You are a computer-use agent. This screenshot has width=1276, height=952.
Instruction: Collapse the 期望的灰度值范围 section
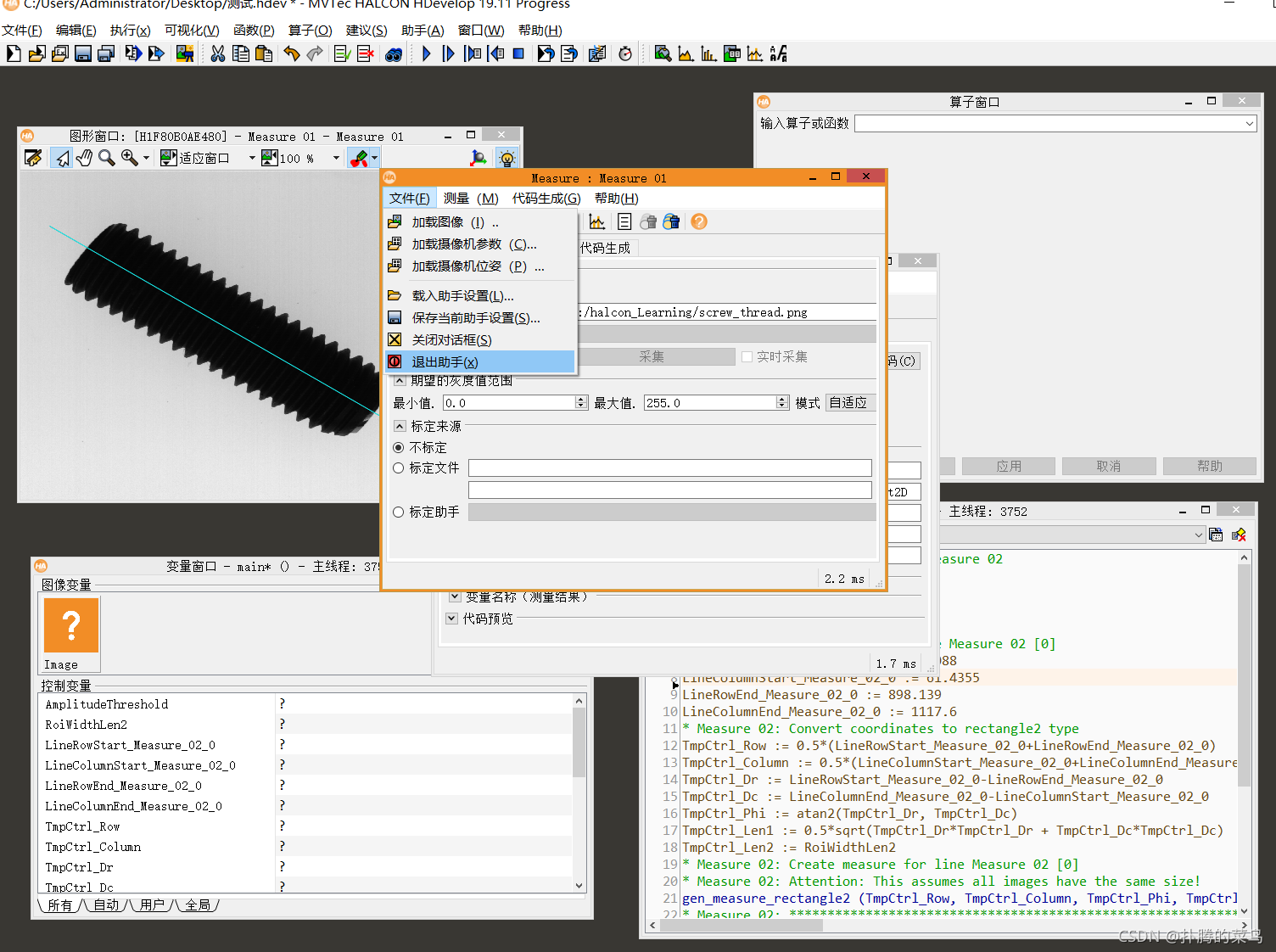pos(400,381)
